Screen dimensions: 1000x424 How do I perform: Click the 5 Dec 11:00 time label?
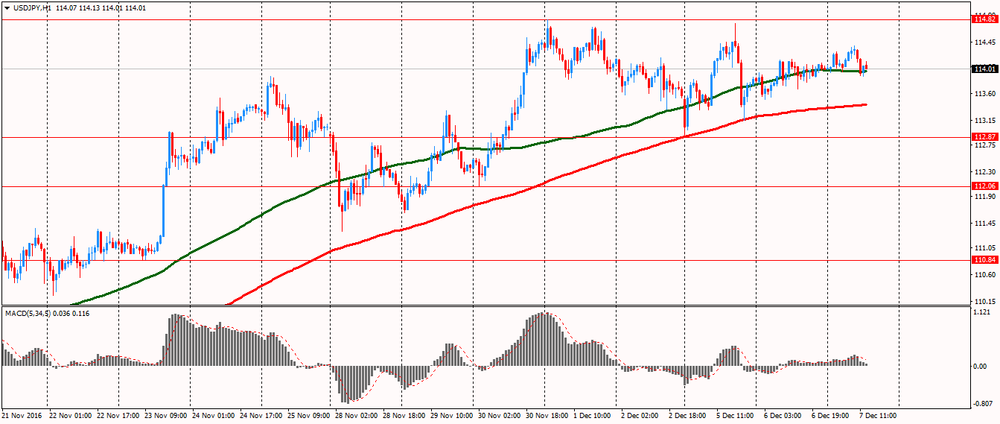pos(737,414)
